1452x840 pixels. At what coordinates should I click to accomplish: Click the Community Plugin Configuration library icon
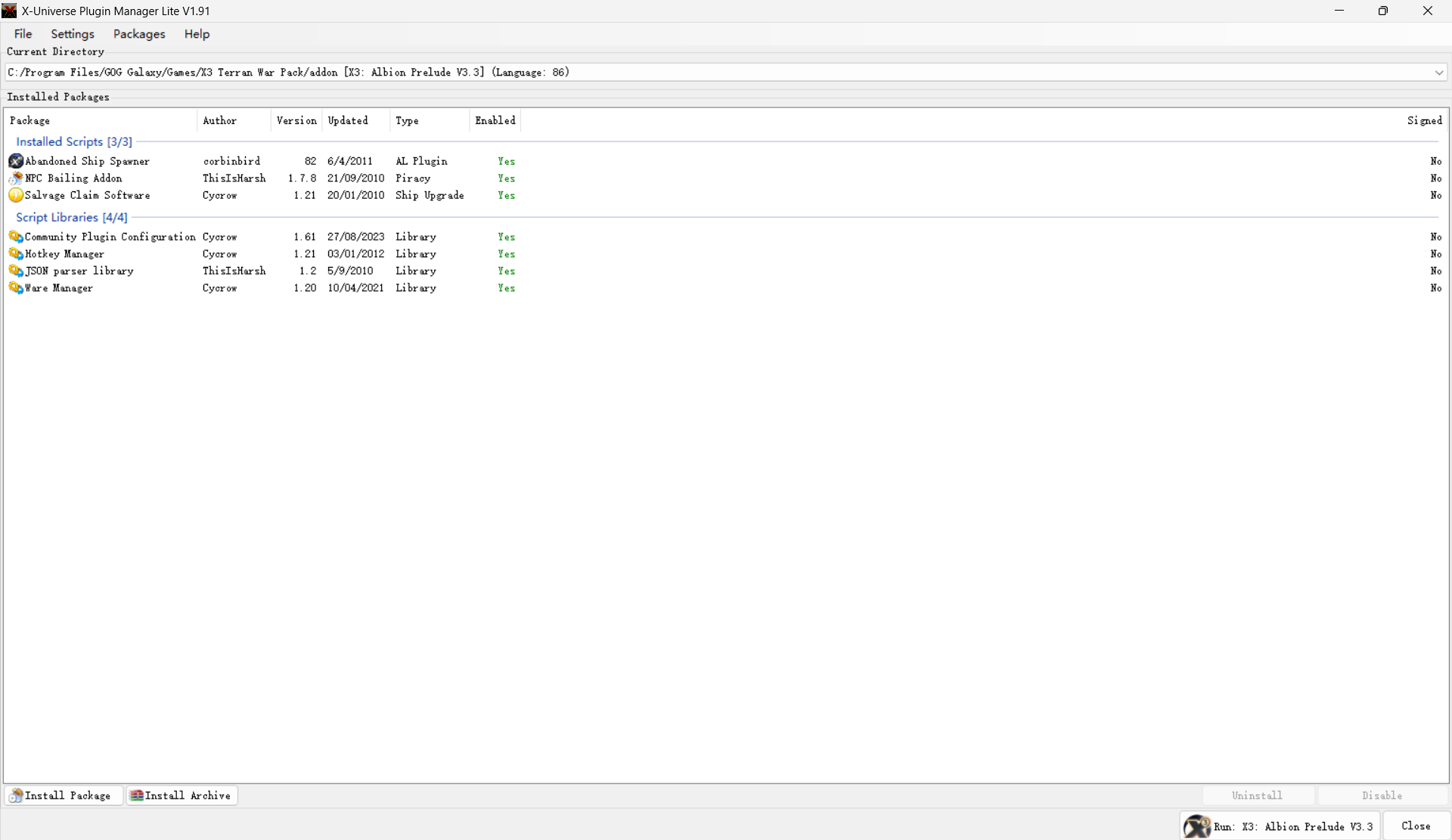16,237
